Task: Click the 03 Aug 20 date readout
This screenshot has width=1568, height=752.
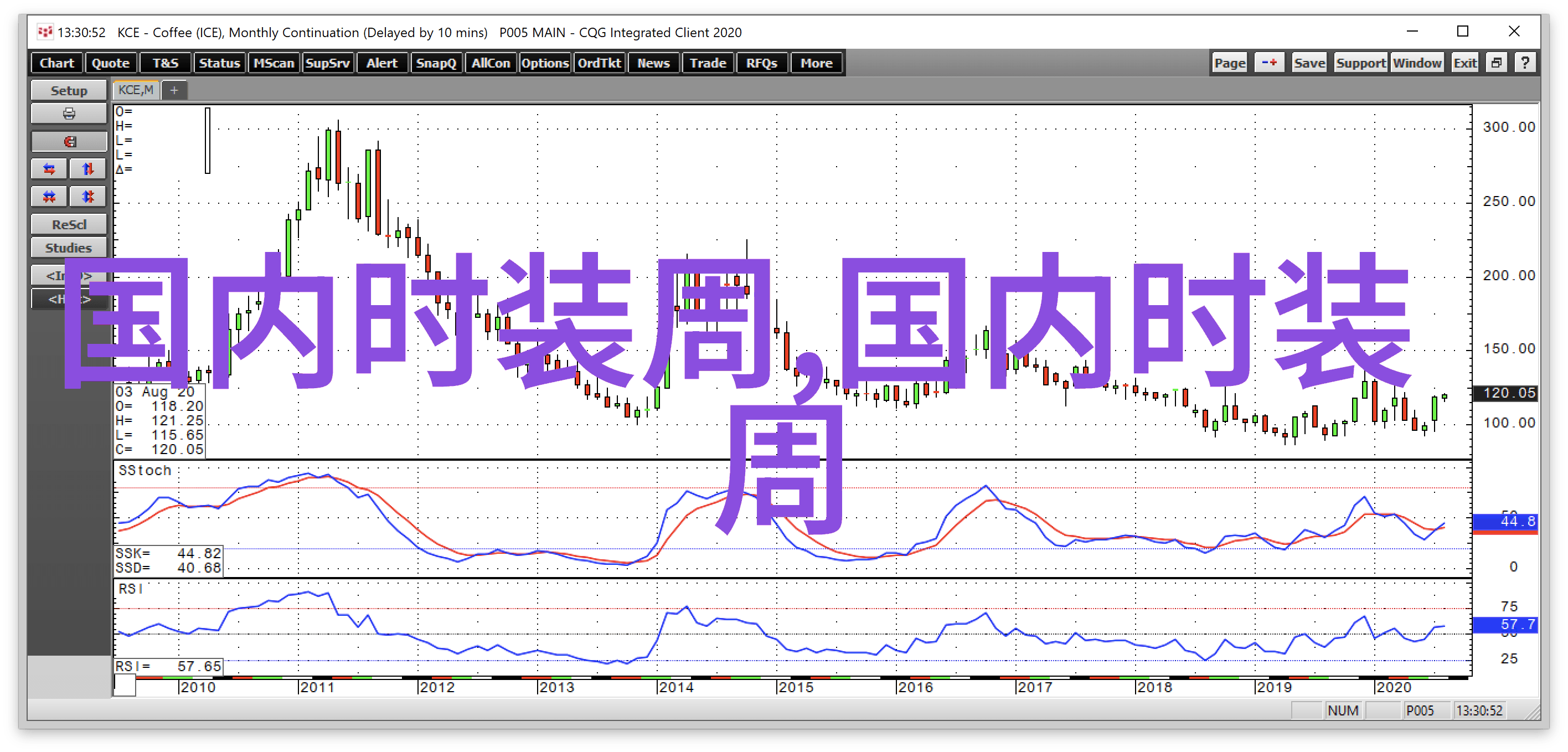Action: [155, 392]
